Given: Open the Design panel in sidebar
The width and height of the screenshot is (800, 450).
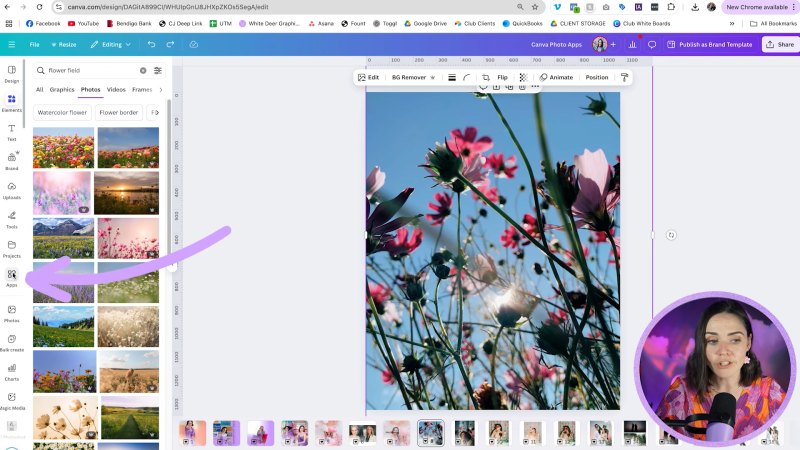Looking at the screenshot, I should coord(12,73).
